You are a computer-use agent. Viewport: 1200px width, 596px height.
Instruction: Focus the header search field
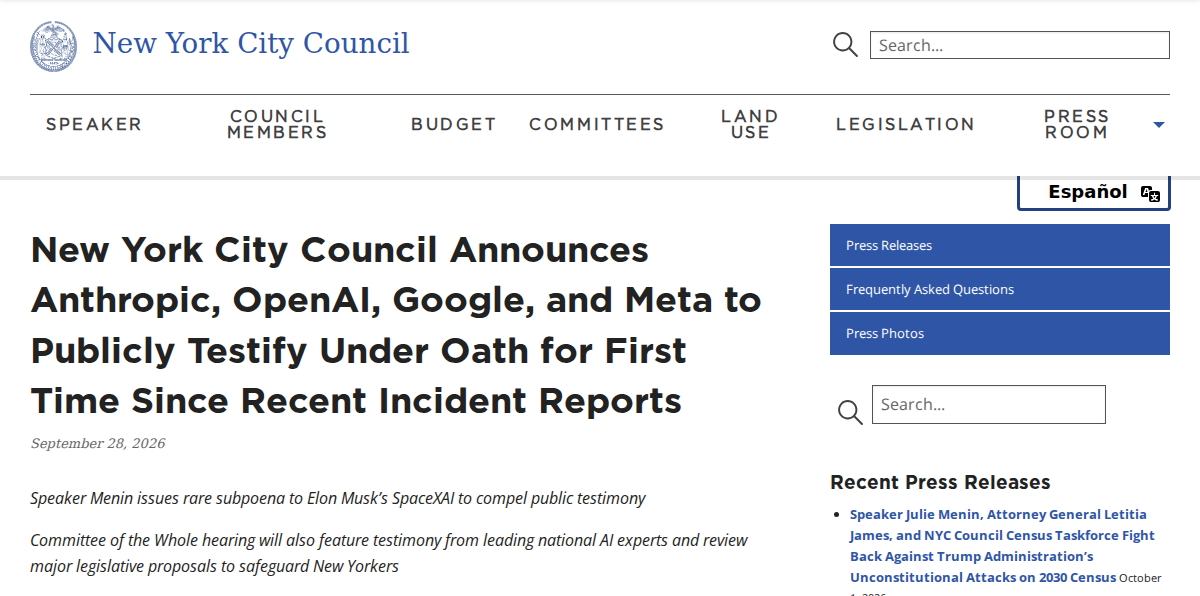point(1020,45)
